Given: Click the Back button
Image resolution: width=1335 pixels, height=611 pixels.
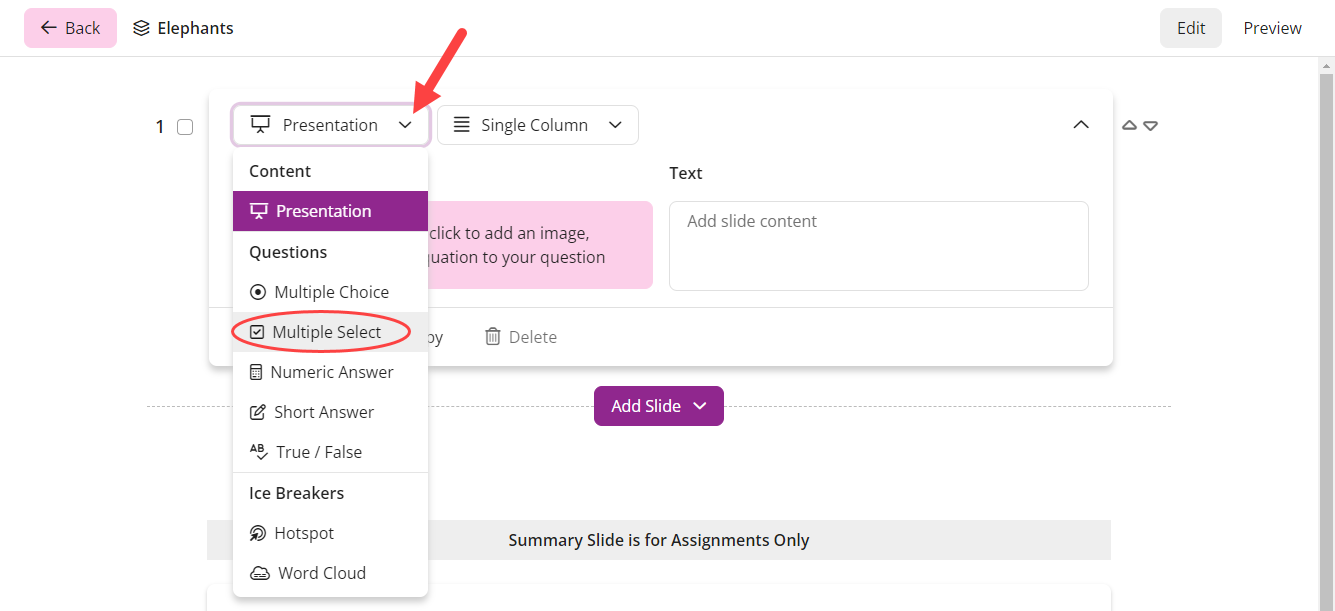Looking at the screenshot, I should (70, 27).
